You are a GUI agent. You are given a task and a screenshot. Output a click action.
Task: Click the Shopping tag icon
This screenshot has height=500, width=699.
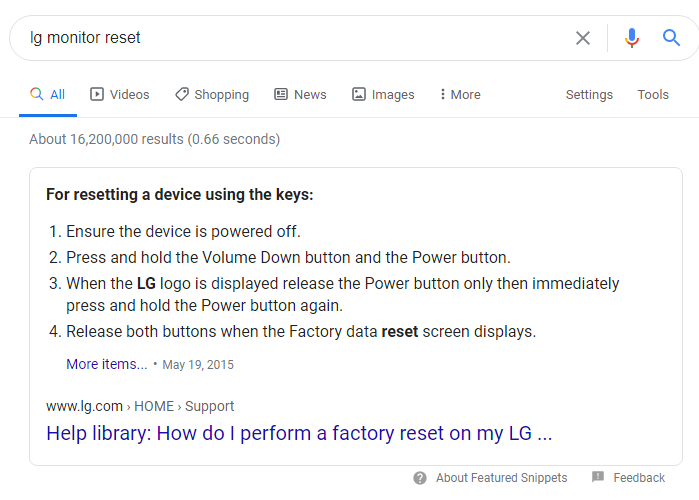coord(181,94)
